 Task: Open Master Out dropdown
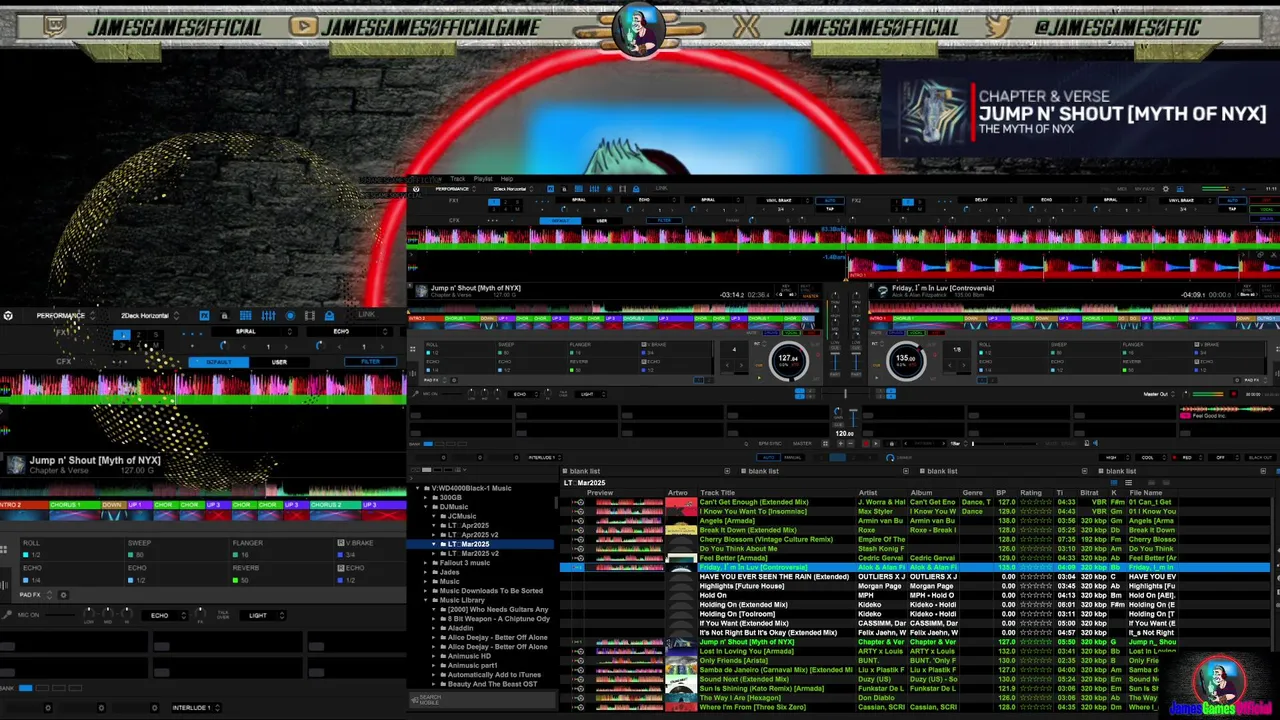(x=1158, y=394)
